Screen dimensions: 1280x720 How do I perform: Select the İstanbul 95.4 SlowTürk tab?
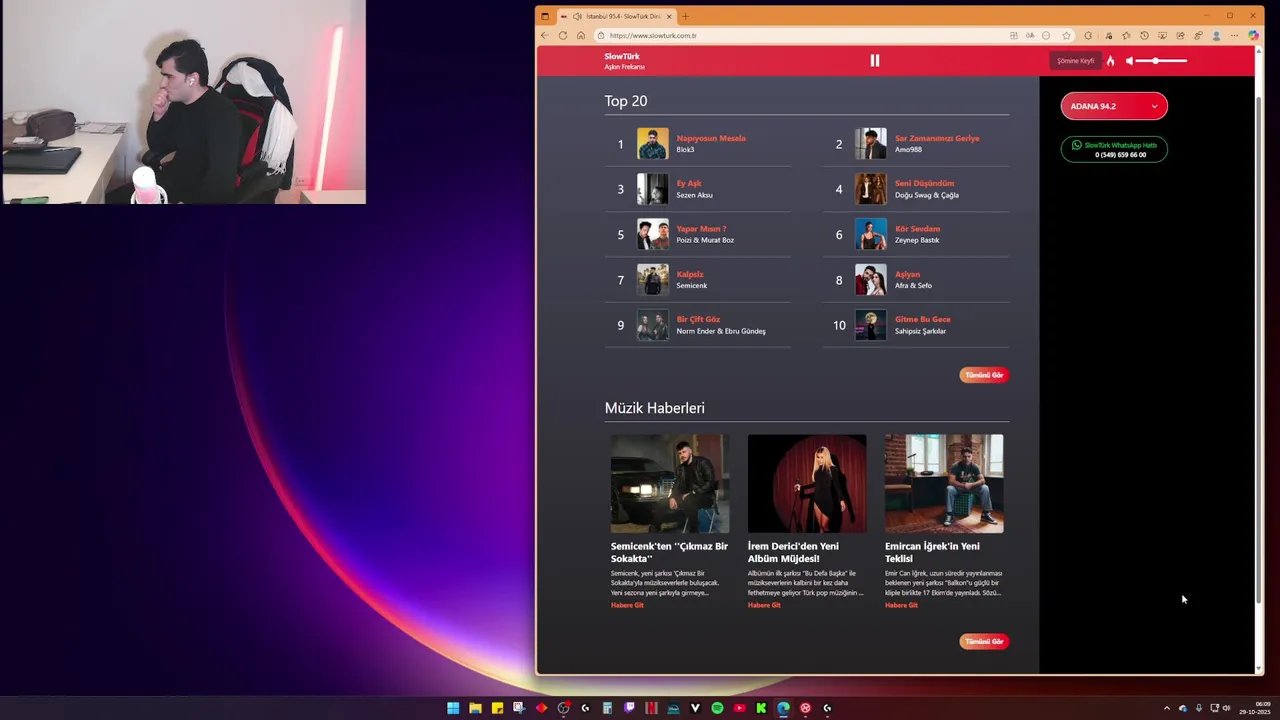coord(616,16)
